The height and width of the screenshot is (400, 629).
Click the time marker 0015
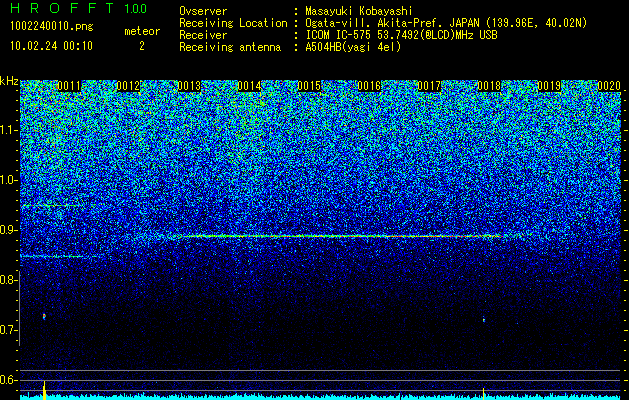click(309, 86)
